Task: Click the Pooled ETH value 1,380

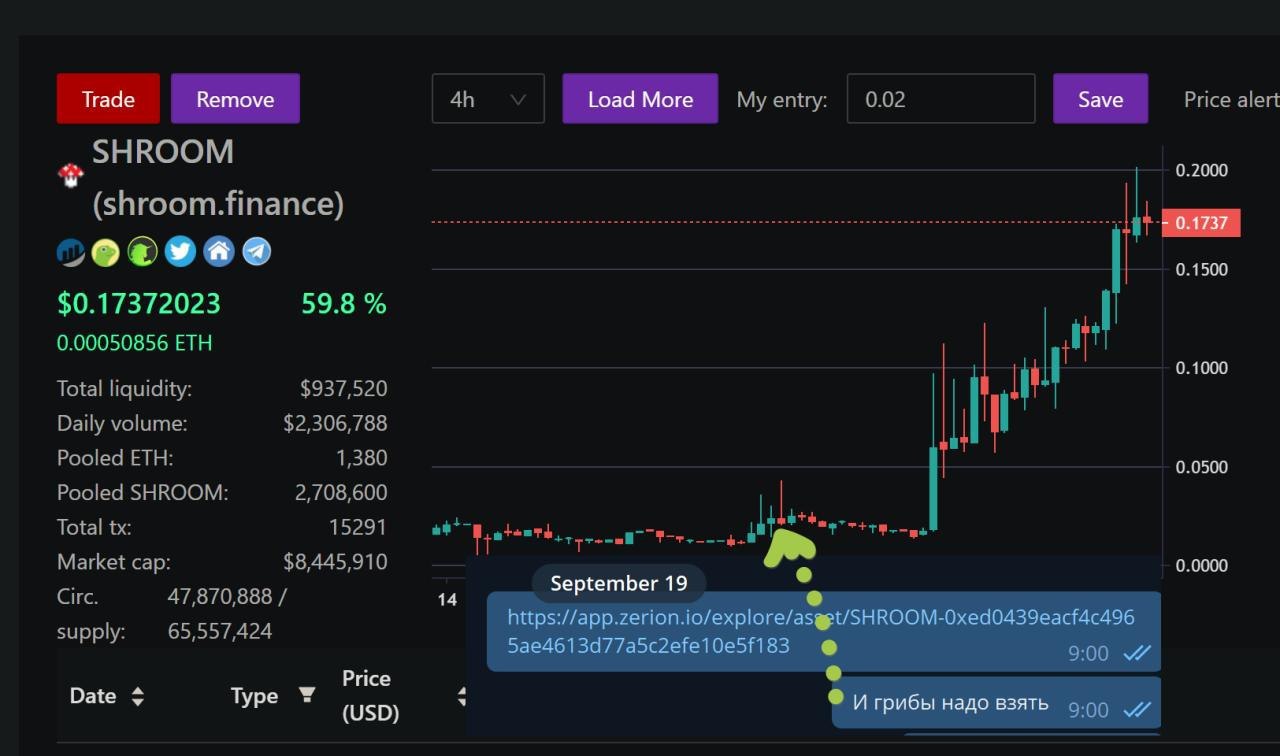Action: (362, 458)
